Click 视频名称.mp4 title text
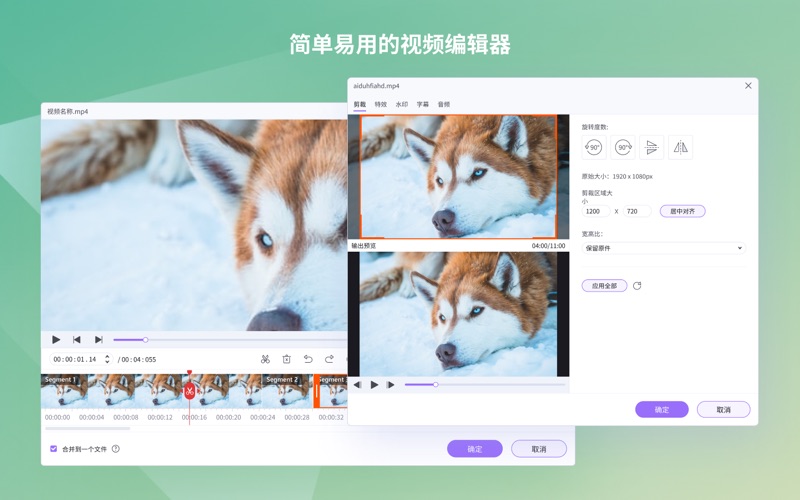 point(67,111)
